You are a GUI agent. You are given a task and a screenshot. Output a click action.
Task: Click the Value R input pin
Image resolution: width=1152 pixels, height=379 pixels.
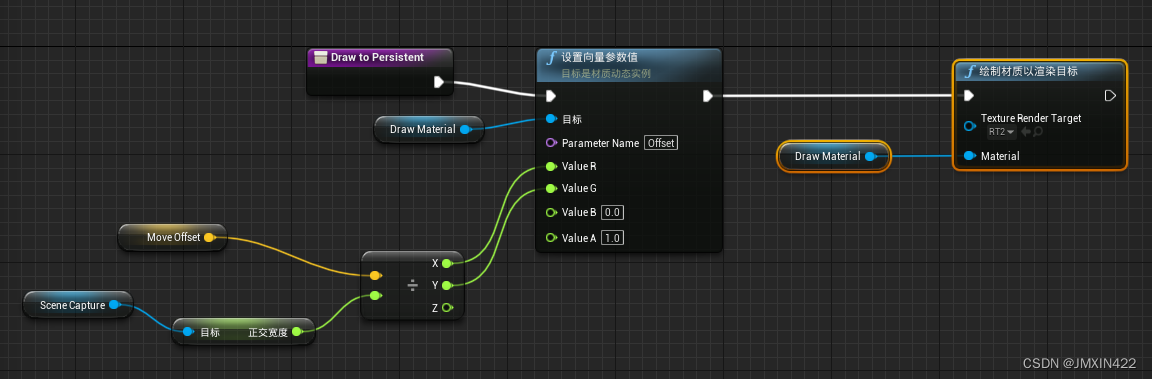point(551,166)
